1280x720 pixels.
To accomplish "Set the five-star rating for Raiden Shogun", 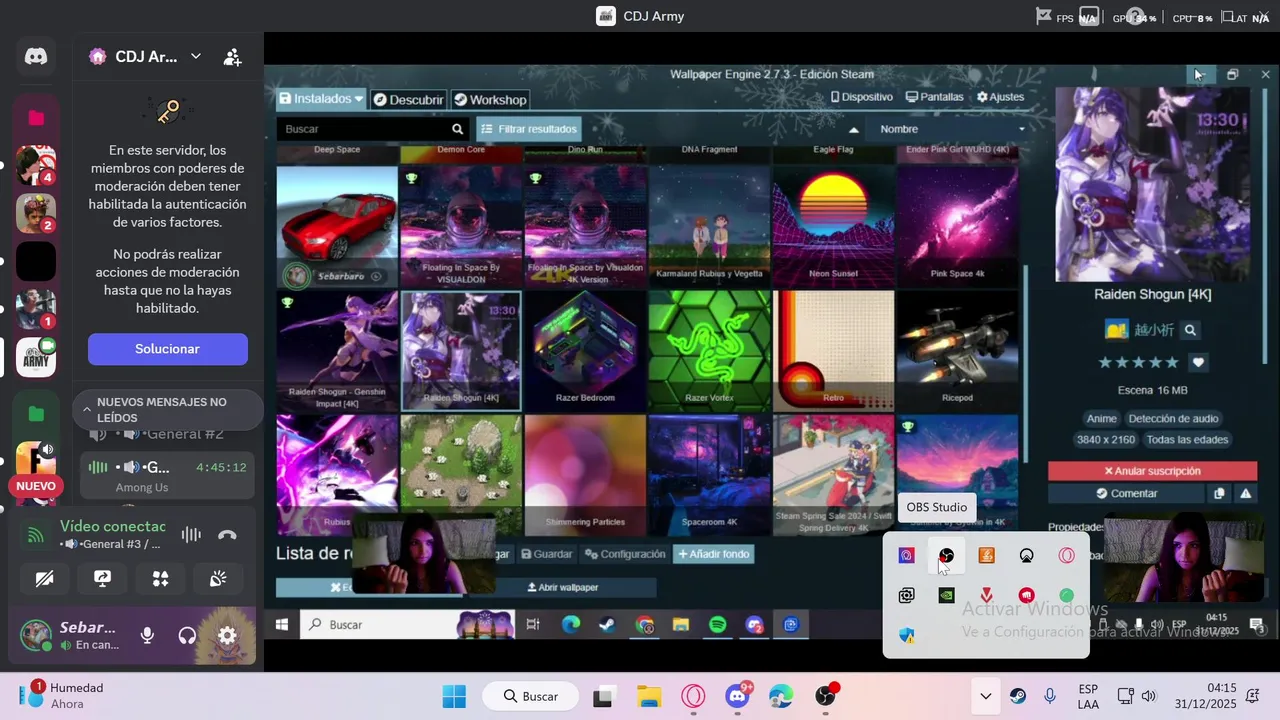I will pyautogui.click(x=1172, y=362).
